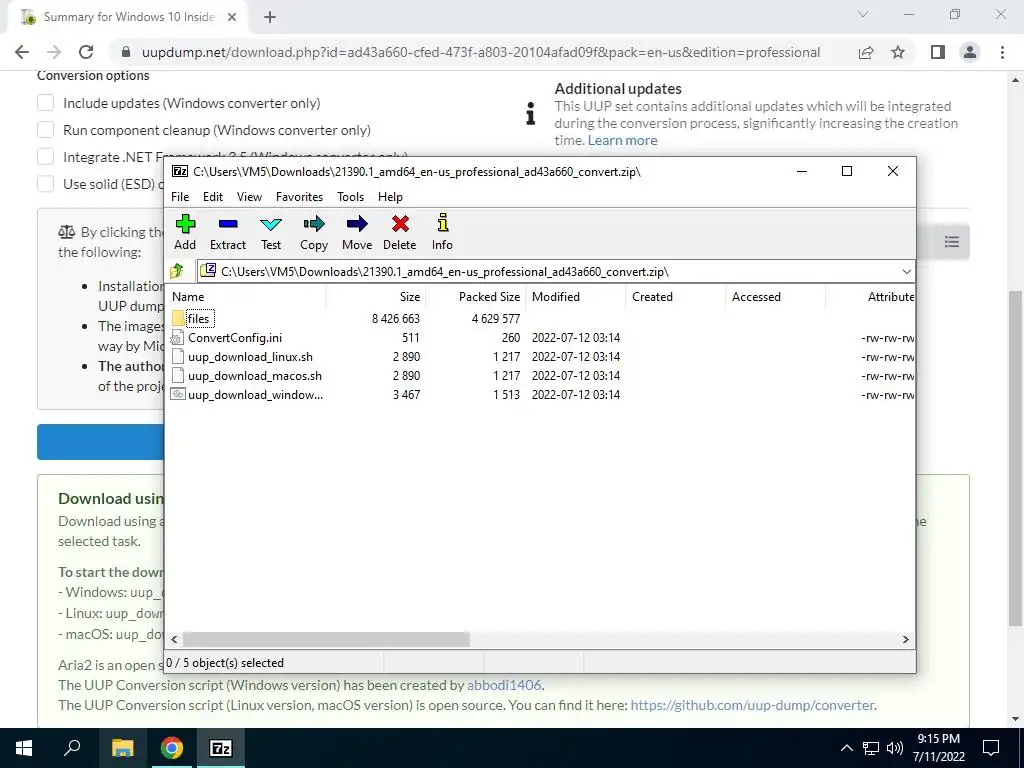The width and height of the screenshot is (1024, 768).
Task: Click the red Delete toolbar icon
Action: click(400, 225)
